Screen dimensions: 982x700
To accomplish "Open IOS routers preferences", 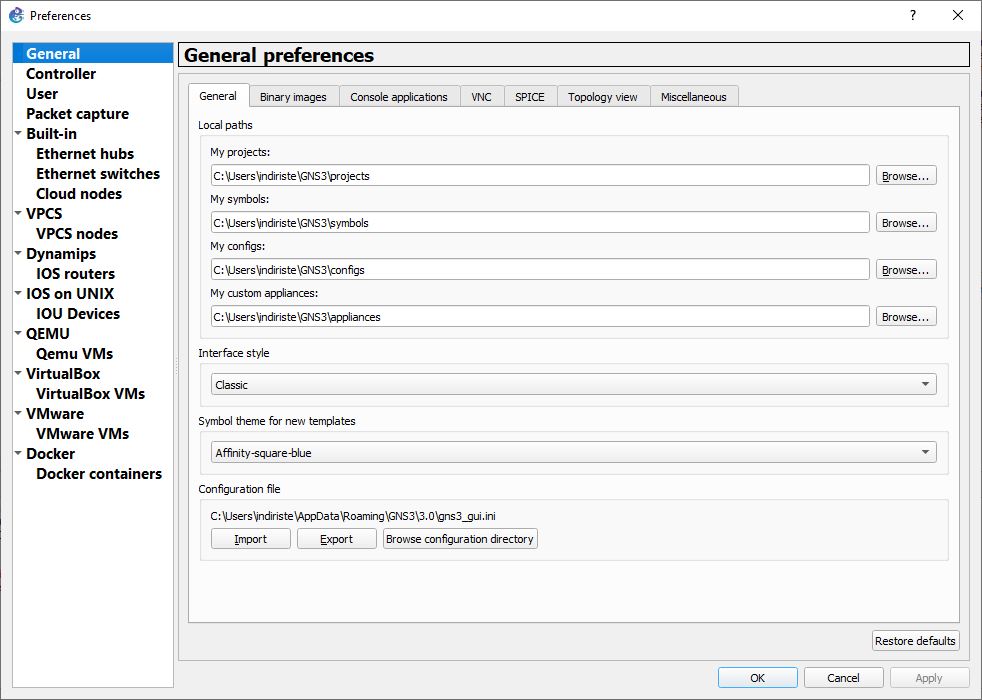I will pyautogui.click(x=76, y=274).
